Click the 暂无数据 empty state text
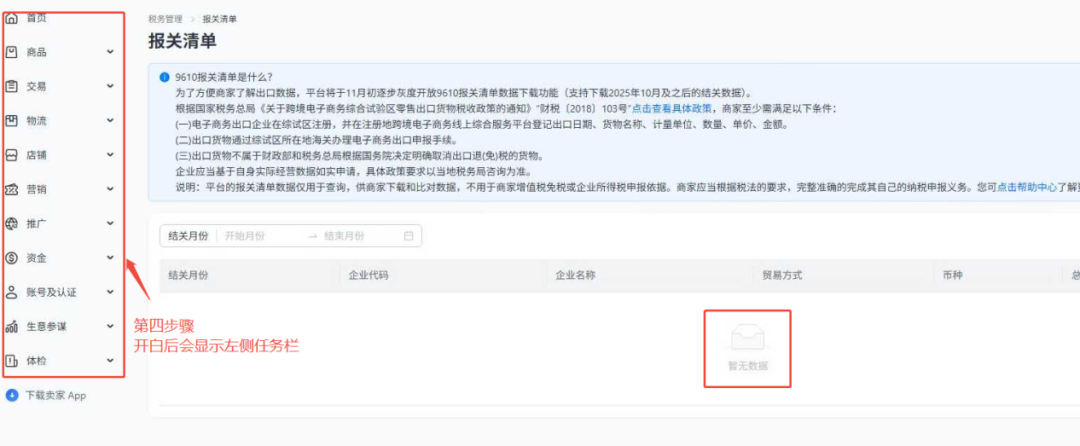This screenshot has height=446, width=1080. [747, 365]
